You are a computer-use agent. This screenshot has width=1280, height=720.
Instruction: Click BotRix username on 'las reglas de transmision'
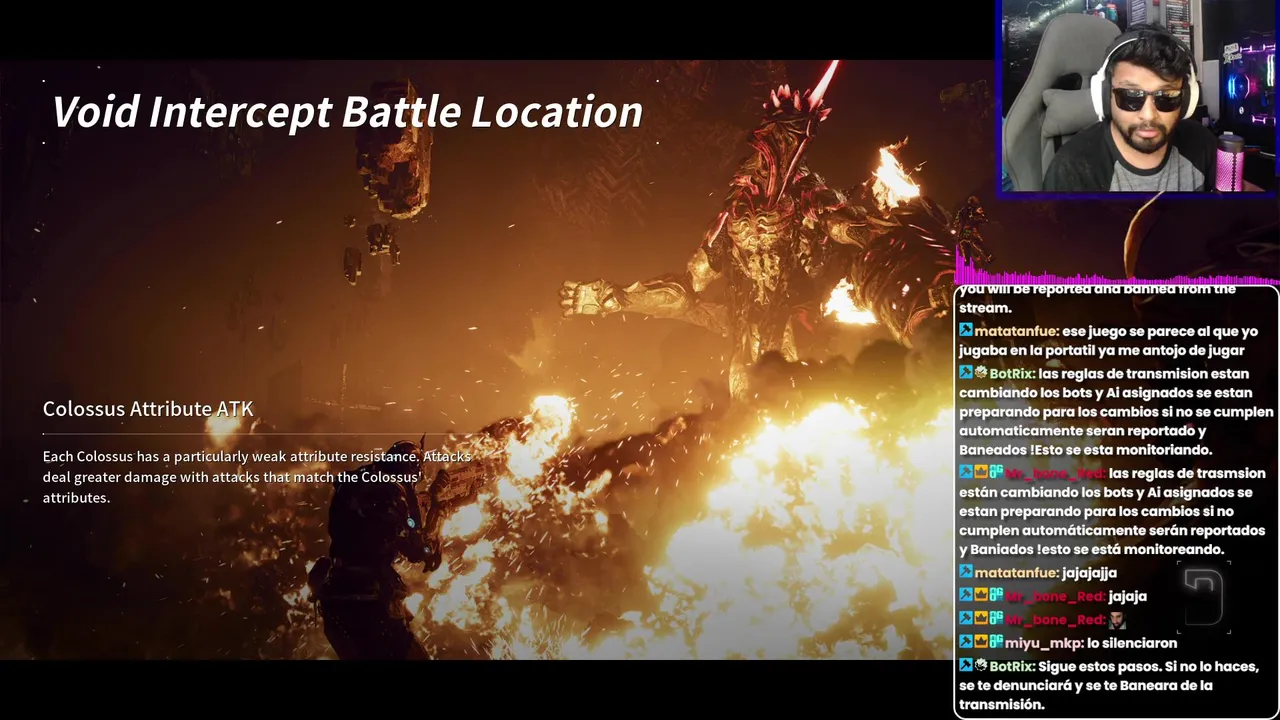point(1012,373)
